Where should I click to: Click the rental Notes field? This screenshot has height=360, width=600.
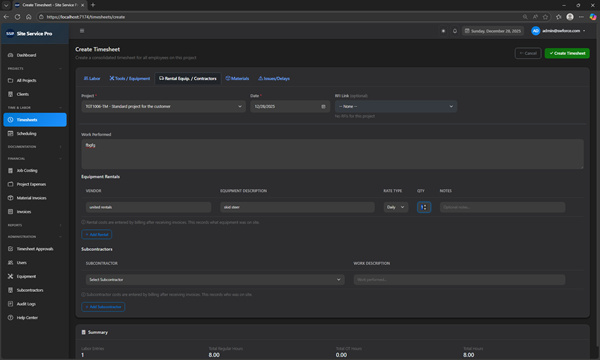point(502,207)
